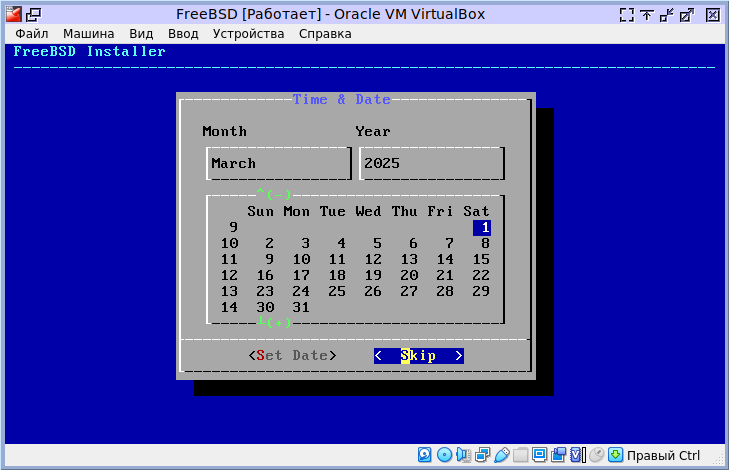Pick day 2 under Sun
The width and height of the screenshot is (729, 470).
(x=269, y=243)
